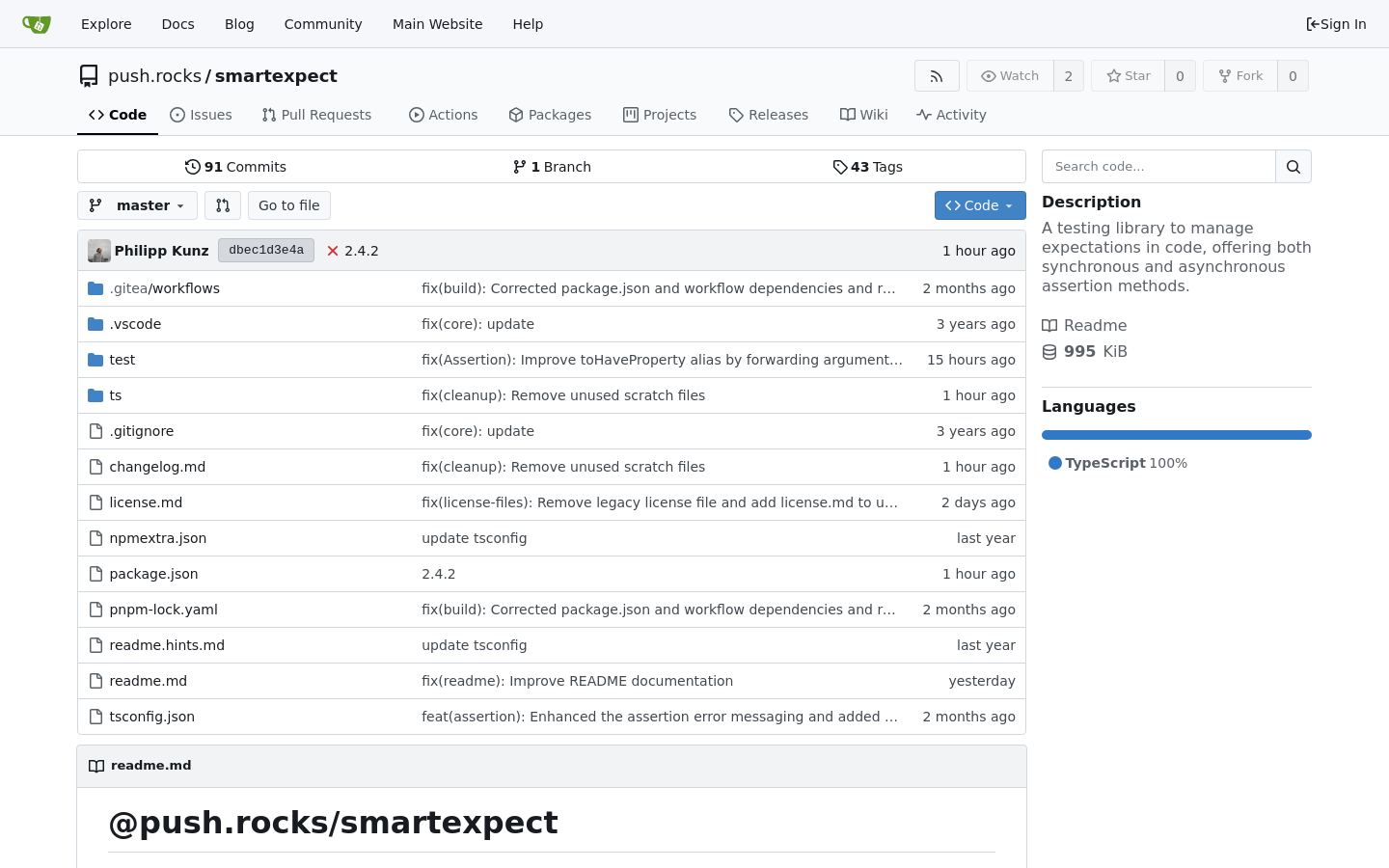Click the tags icon next to 43
The height and width of the screenshot is (868, 1389).
[x=840, y=167]
